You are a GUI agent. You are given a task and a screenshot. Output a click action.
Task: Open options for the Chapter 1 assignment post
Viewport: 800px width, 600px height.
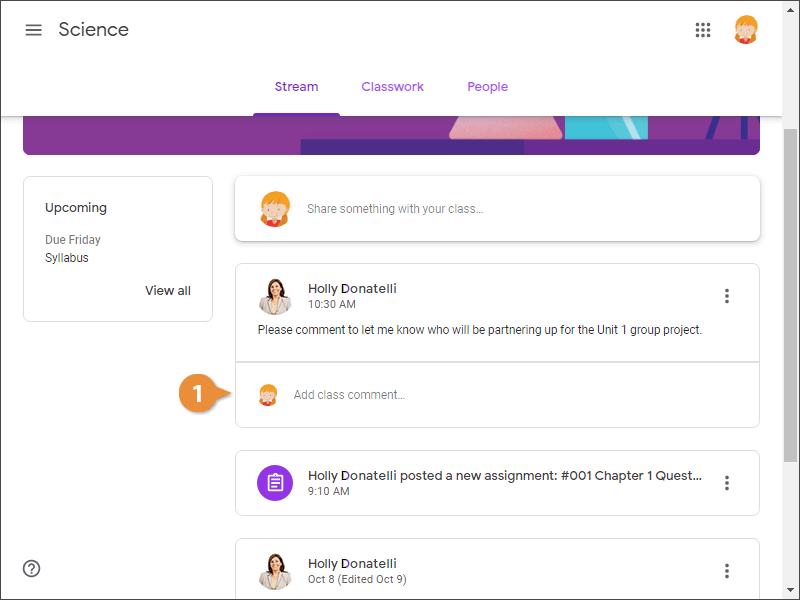point(727,483)
